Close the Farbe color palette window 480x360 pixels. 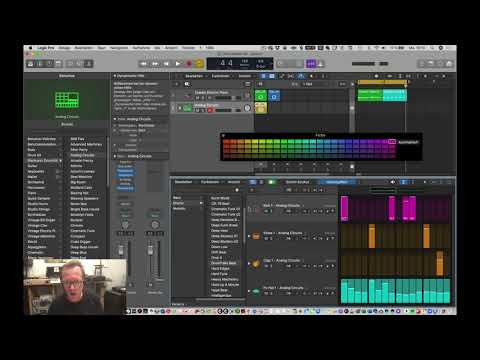pos(224,135)
